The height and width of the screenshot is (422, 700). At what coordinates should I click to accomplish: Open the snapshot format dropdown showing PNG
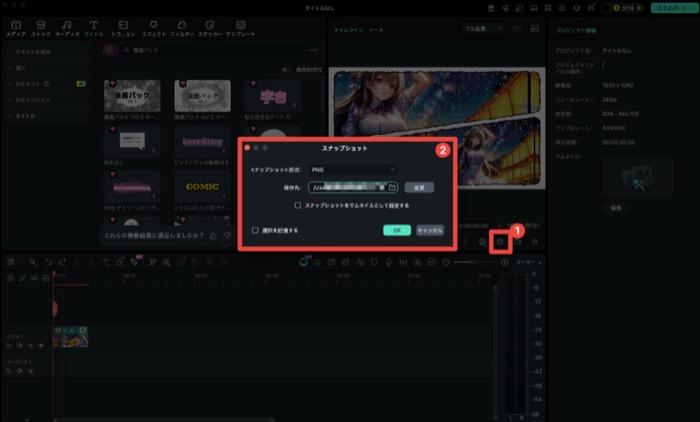pyautogui.click(x=353, y=170)
